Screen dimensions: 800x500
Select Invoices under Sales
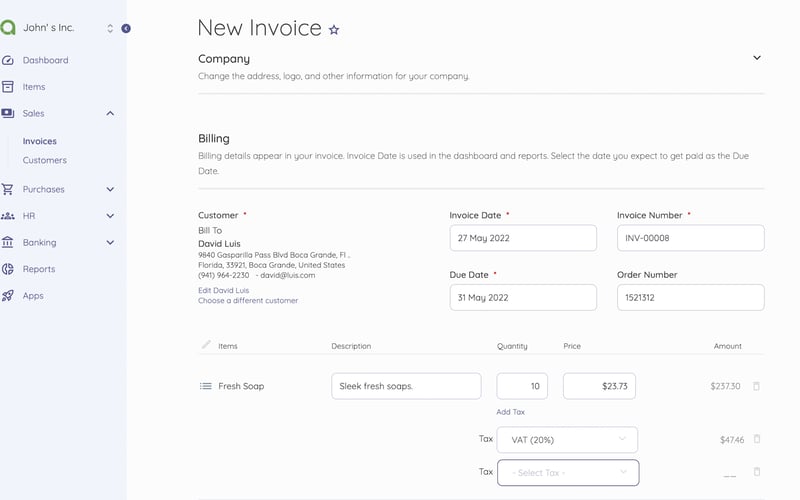(x=39, y=141)
